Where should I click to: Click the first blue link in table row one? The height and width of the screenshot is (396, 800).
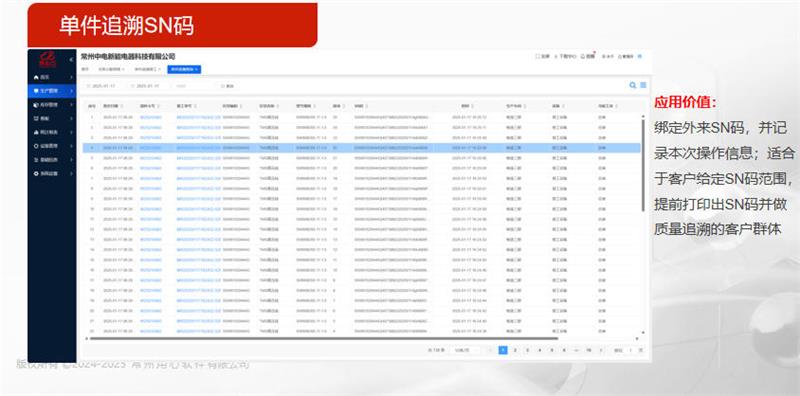[150, 117]
